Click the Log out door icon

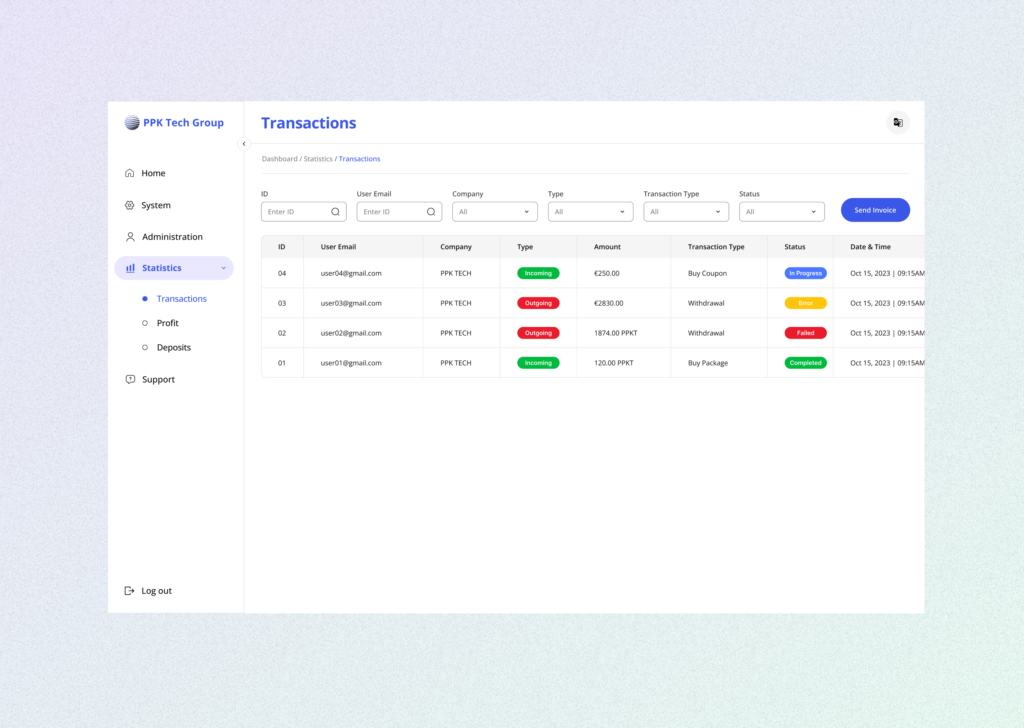tap(129, 591)
